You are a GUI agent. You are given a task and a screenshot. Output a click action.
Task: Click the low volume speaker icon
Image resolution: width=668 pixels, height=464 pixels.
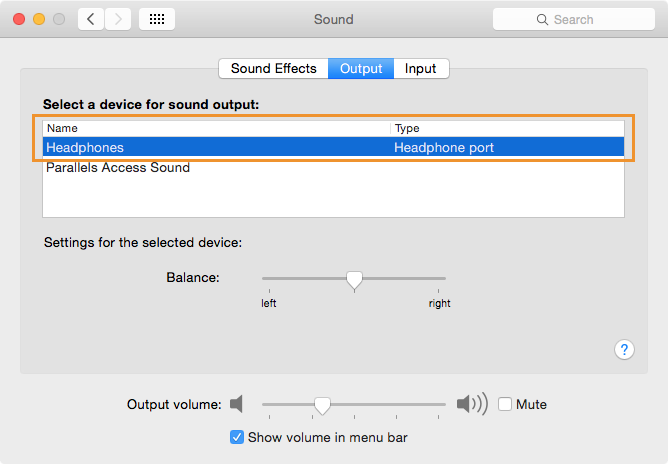click(x=236, y=404)
